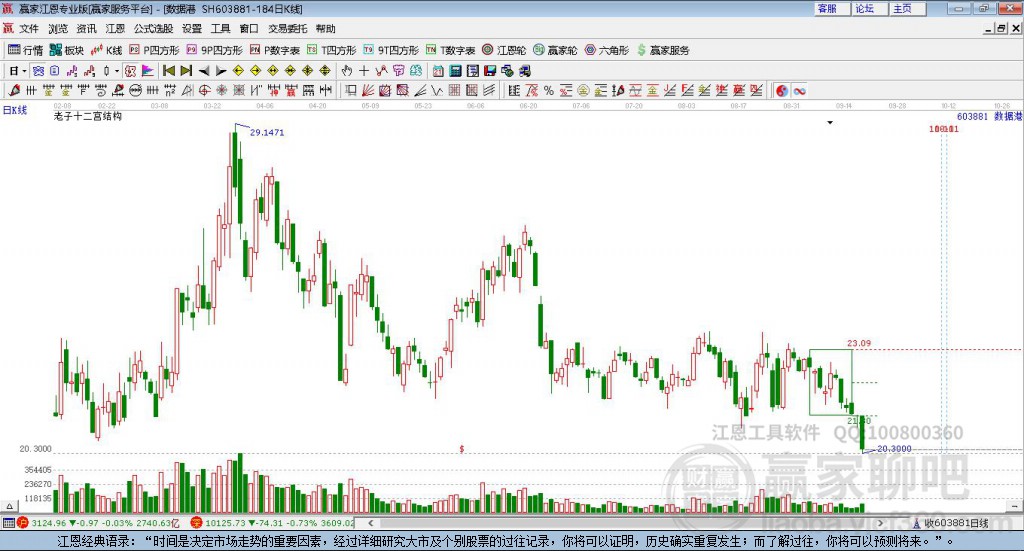The image size is (1024, 551).
Task: Open the 六角形 hexagon tool
Action: (x=607, y=50)
